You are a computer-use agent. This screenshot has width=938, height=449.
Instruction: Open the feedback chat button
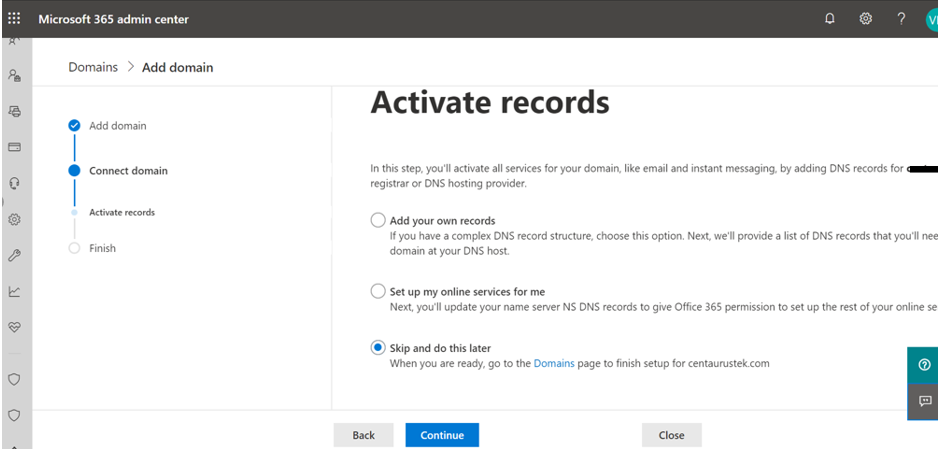(x=923, y=401)
